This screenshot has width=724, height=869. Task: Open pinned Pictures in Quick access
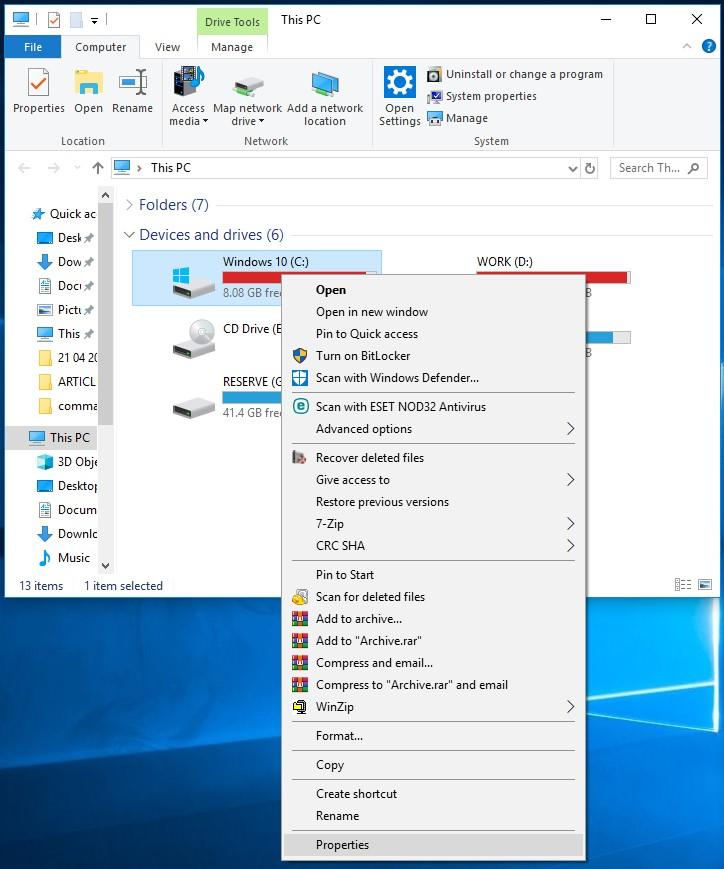coord(65,310)
